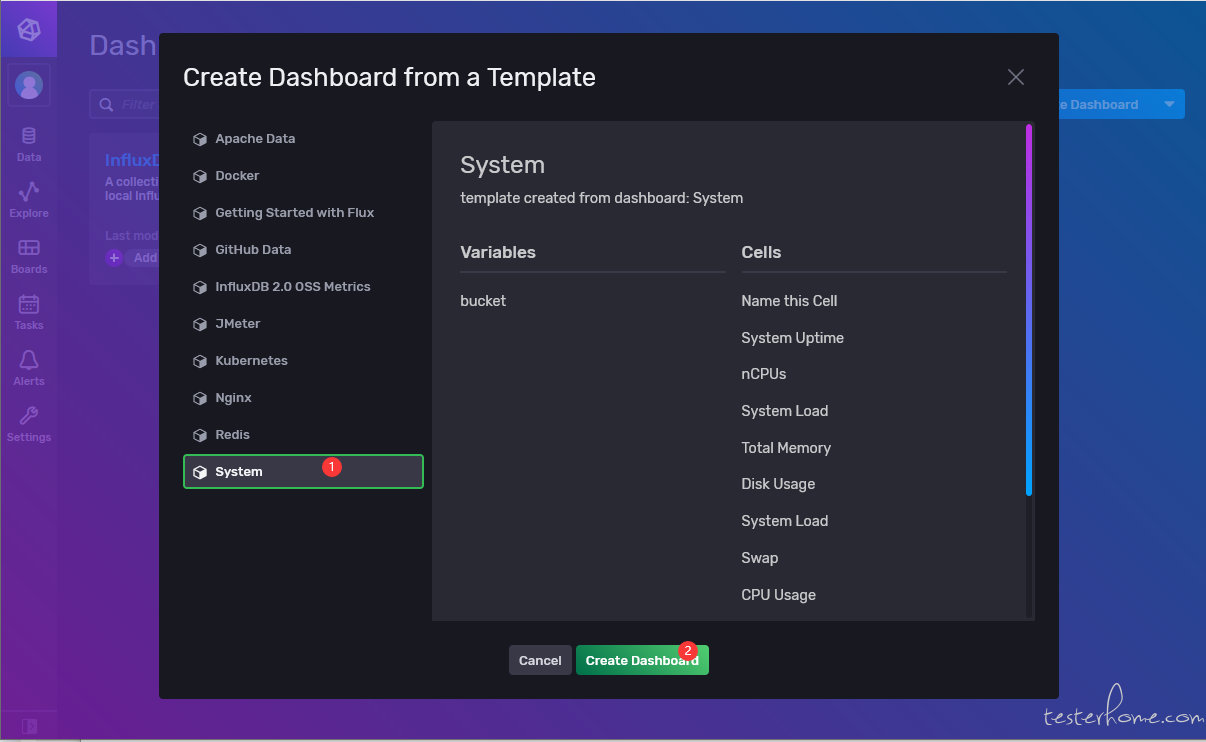Open the user avatar menu
Viewport: 1206px width, 742px height.
pos(29,85)
